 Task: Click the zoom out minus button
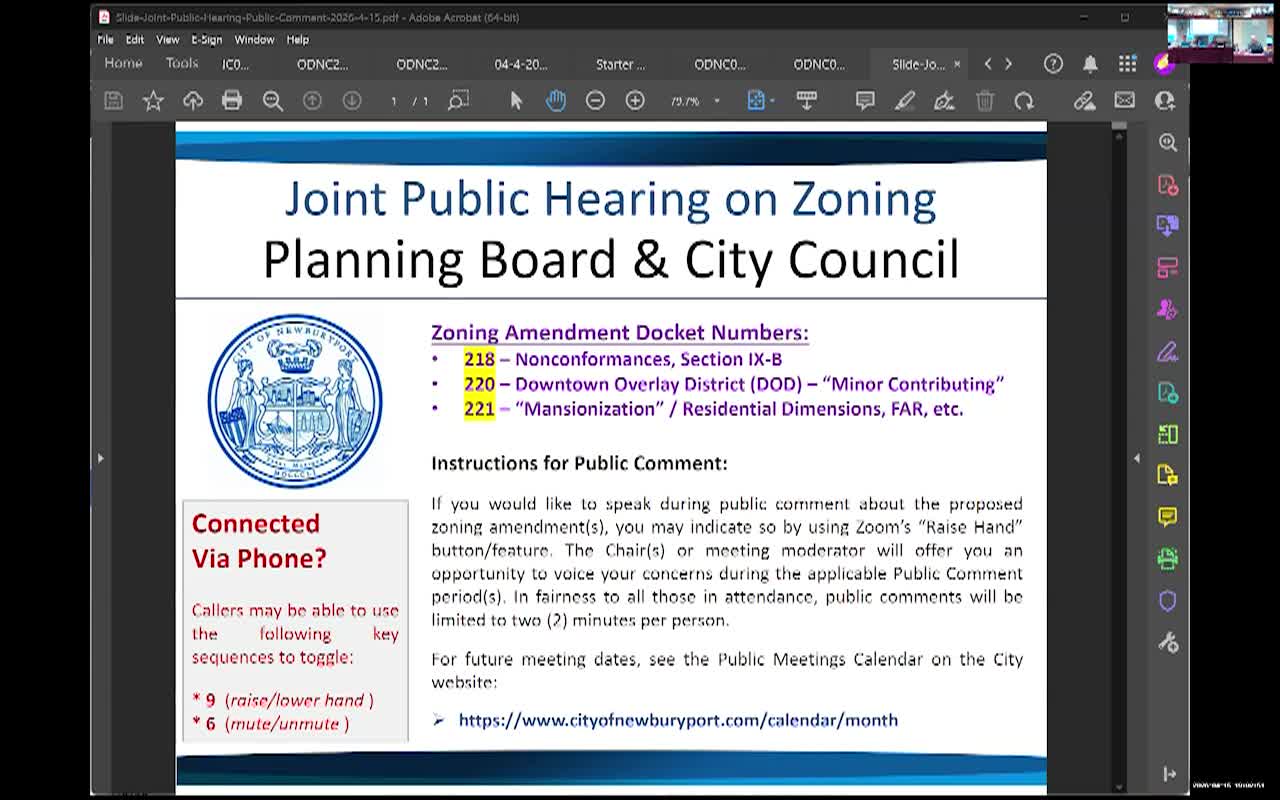(x=596, y=100)
